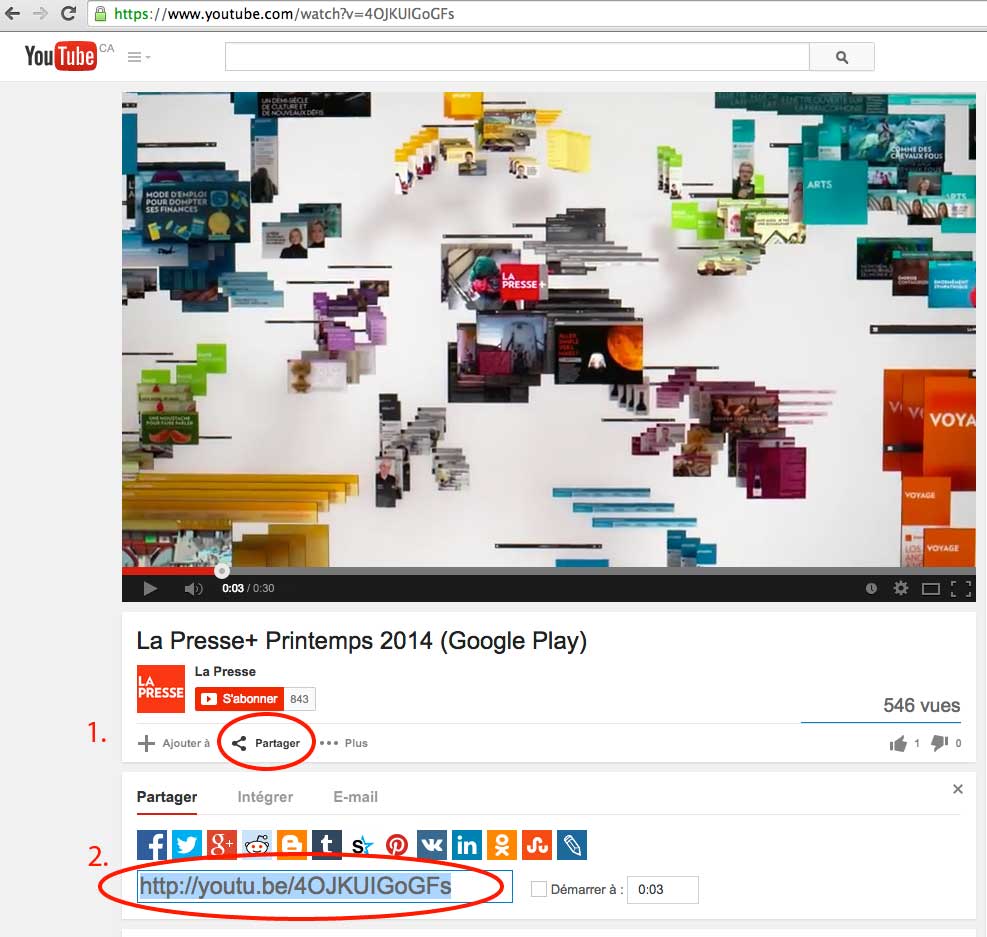The image size is (987, 937).
Task: Post the video to Reddit
Action: pos(257,845)
